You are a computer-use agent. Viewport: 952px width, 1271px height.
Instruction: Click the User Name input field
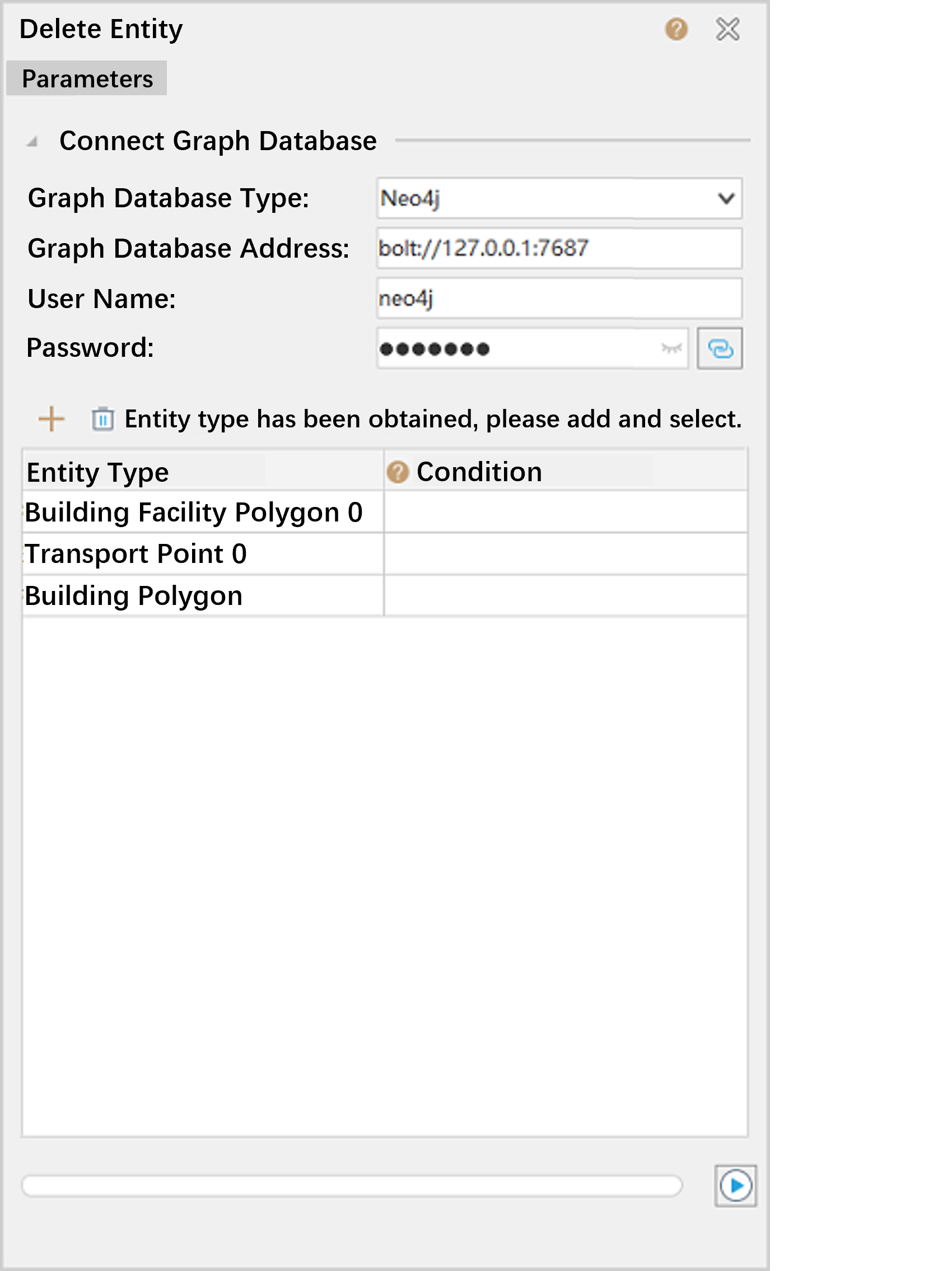[558, 299]
